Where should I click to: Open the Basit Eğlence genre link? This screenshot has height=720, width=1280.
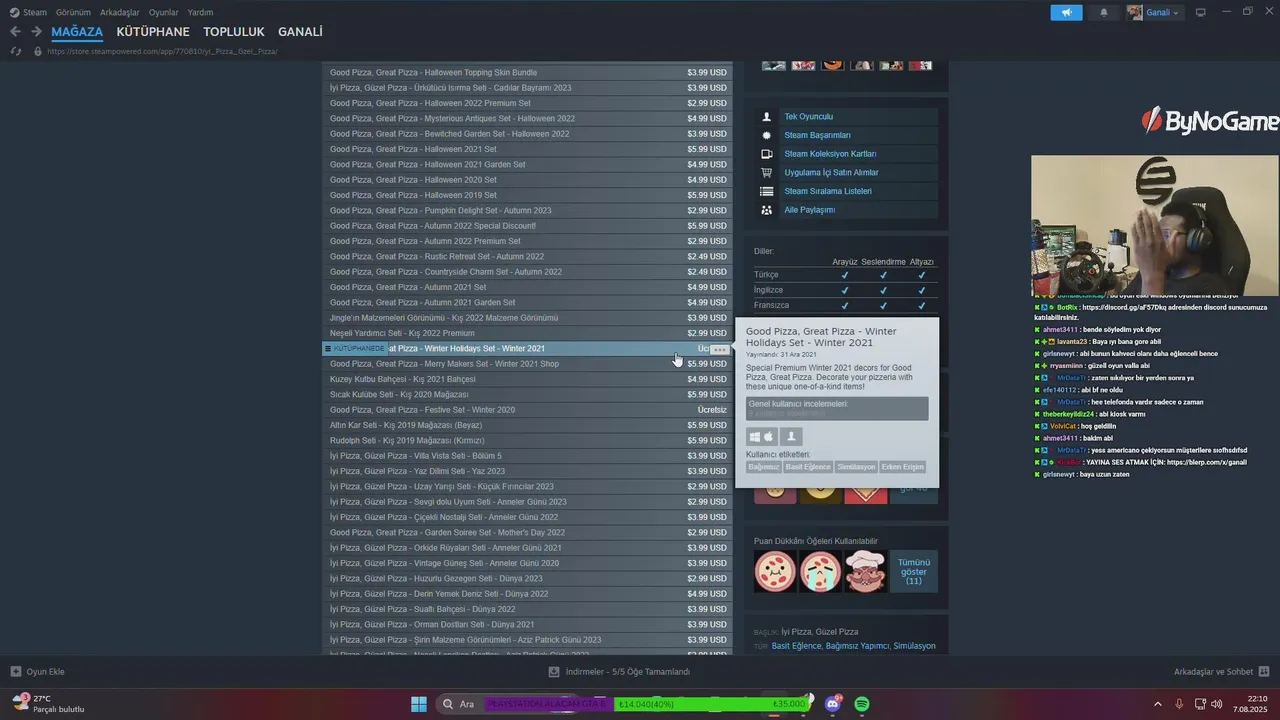797,646
